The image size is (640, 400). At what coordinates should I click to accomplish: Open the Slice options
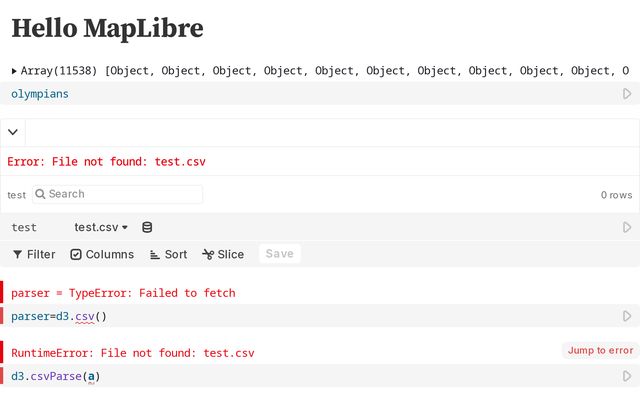pyautogui.click(x=223, y=254)
